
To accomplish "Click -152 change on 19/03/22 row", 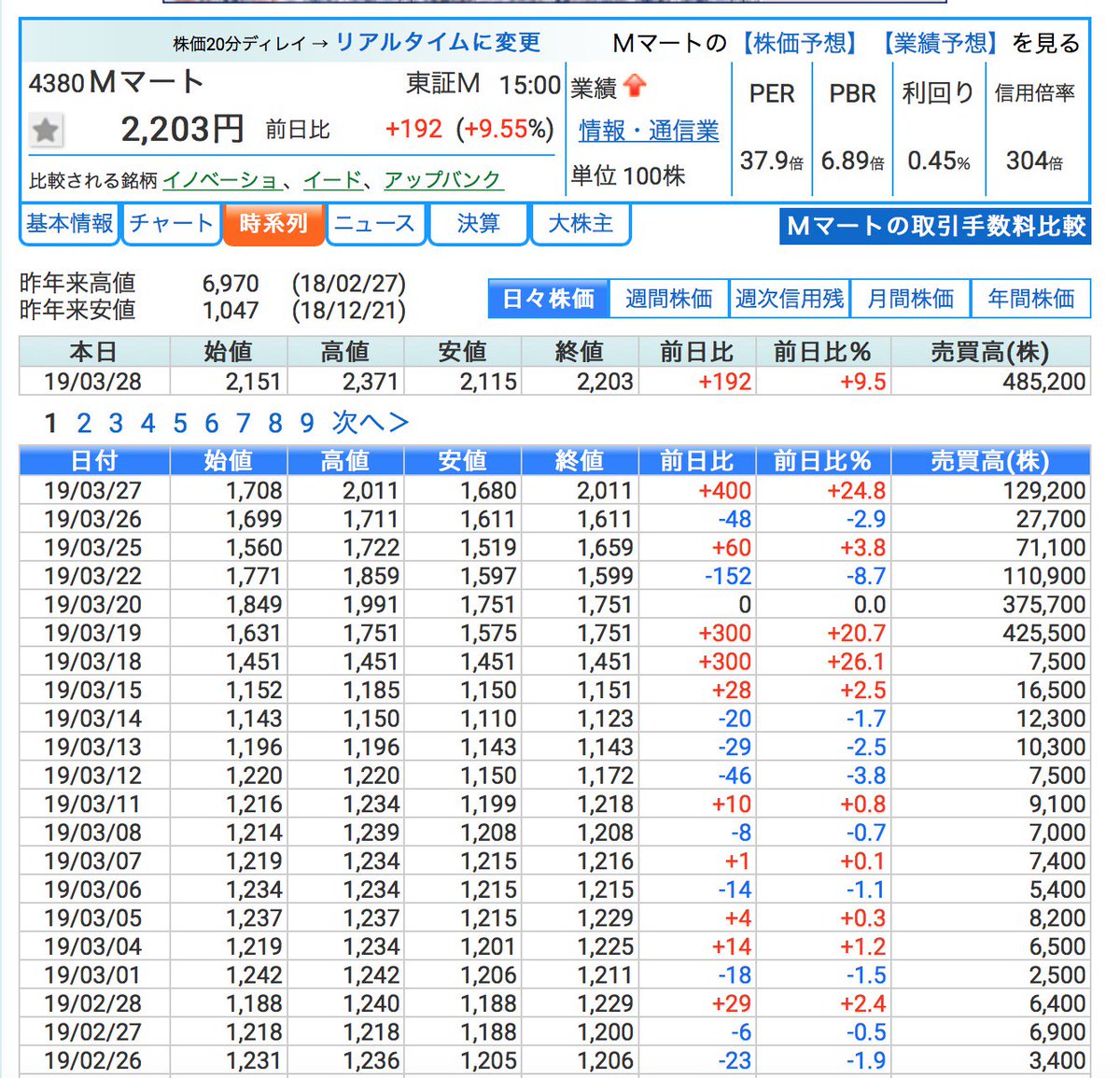I will (x=728, y=577).
